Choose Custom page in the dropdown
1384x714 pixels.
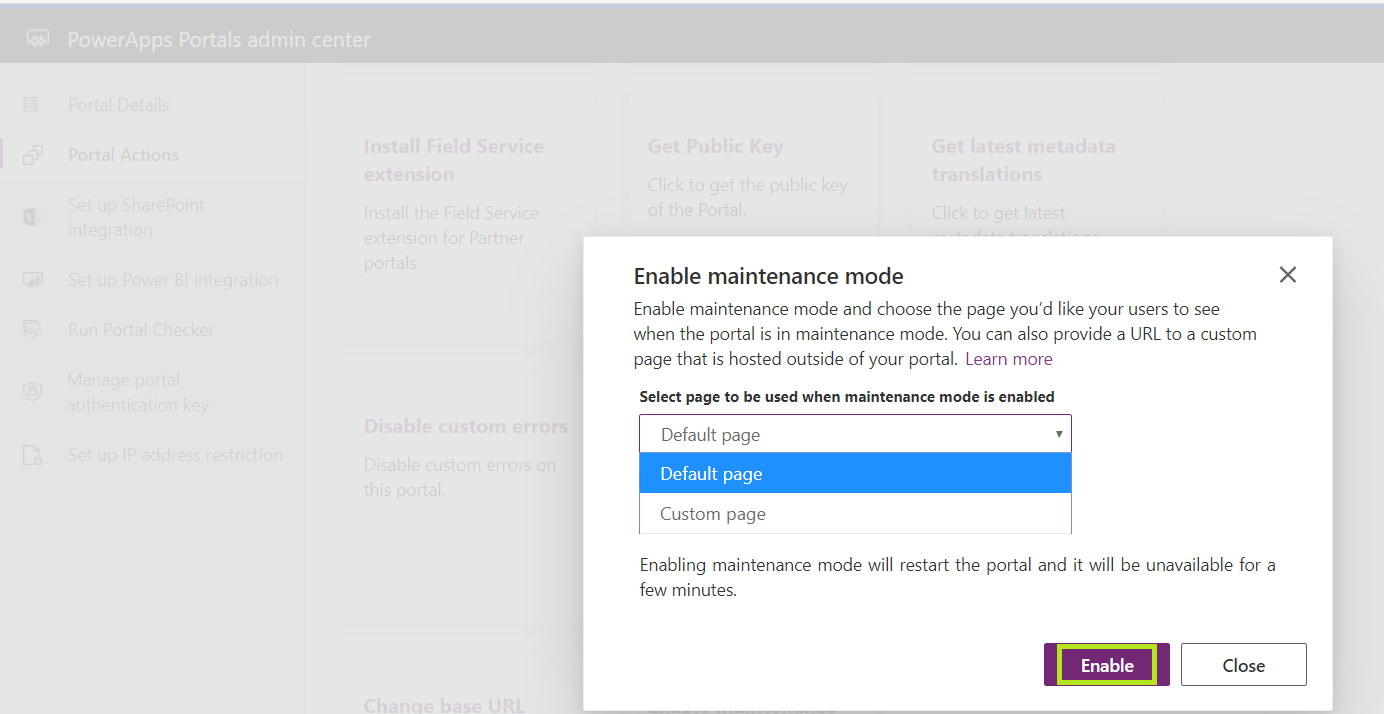coord(854,513)
